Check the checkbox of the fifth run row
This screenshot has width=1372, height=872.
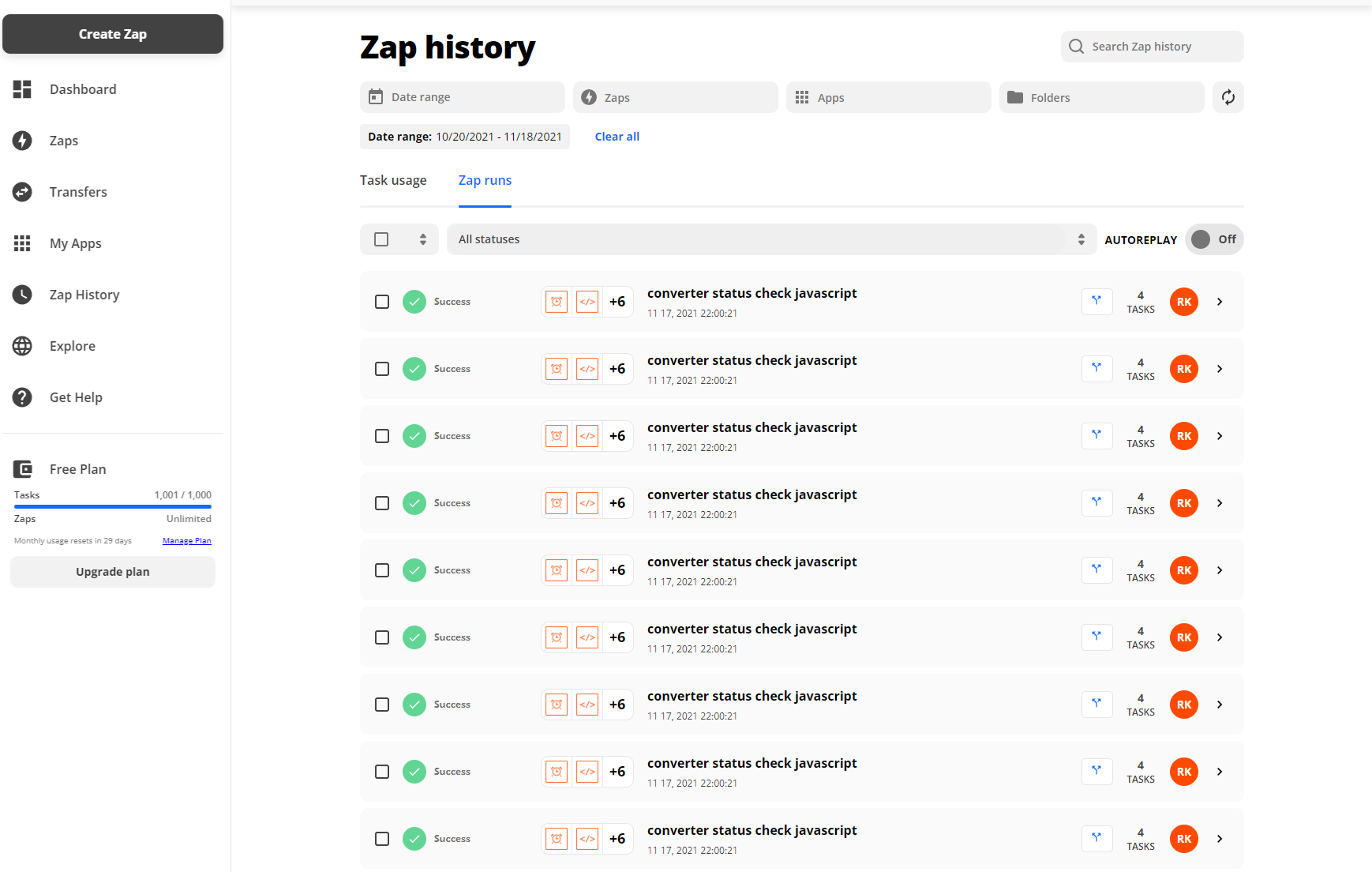pos(382,570)
